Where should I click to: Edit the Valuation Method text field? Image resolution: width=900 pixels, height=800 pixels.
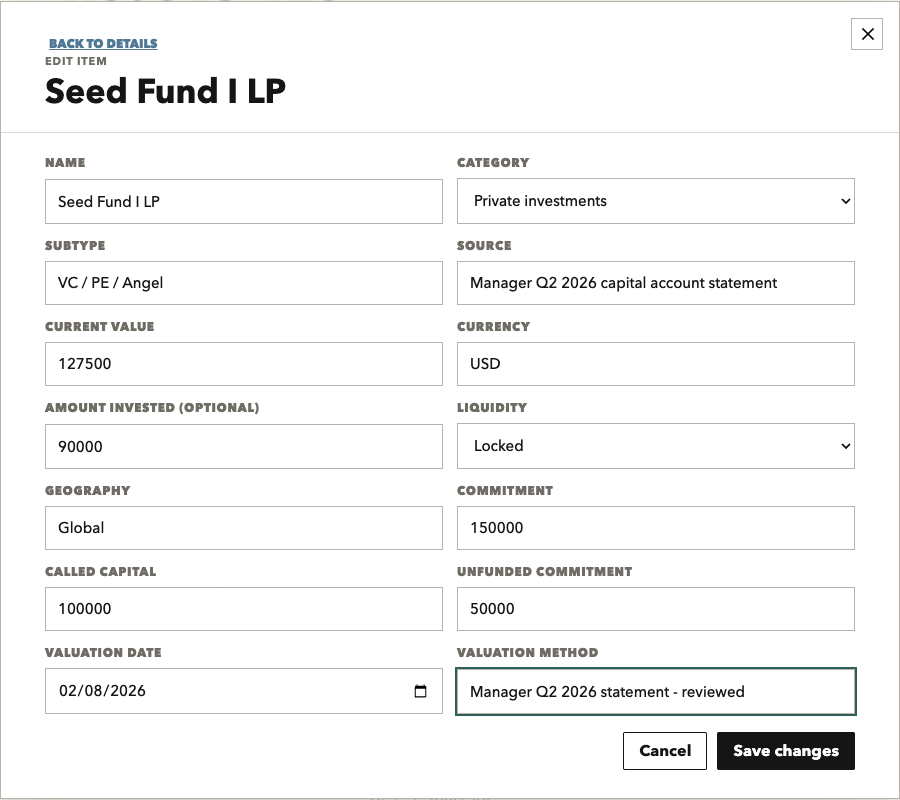coord(655,692)
